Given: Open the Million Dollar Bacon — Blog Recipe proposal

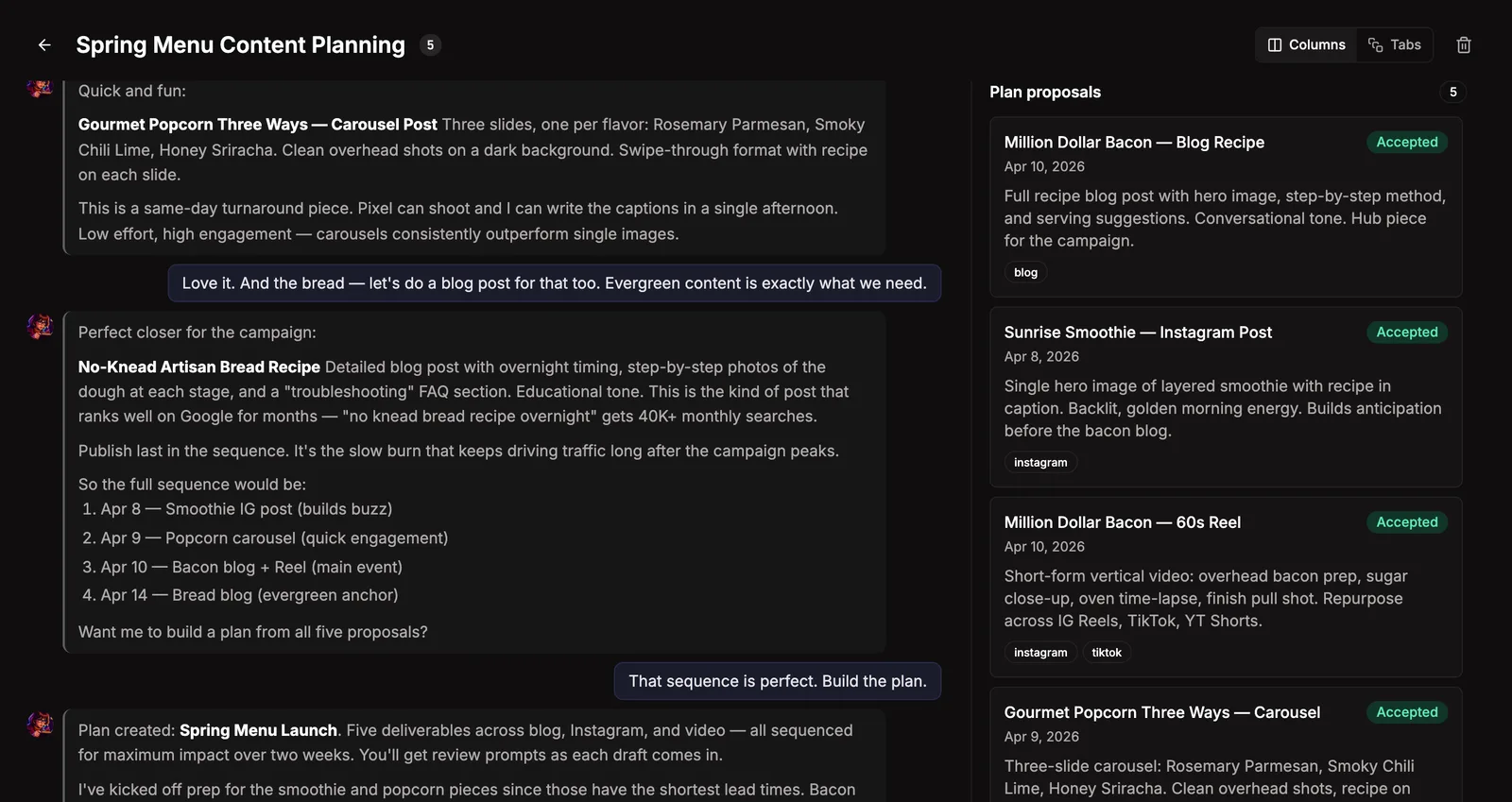Looking at the screenshot, I should coord(1226,207).
